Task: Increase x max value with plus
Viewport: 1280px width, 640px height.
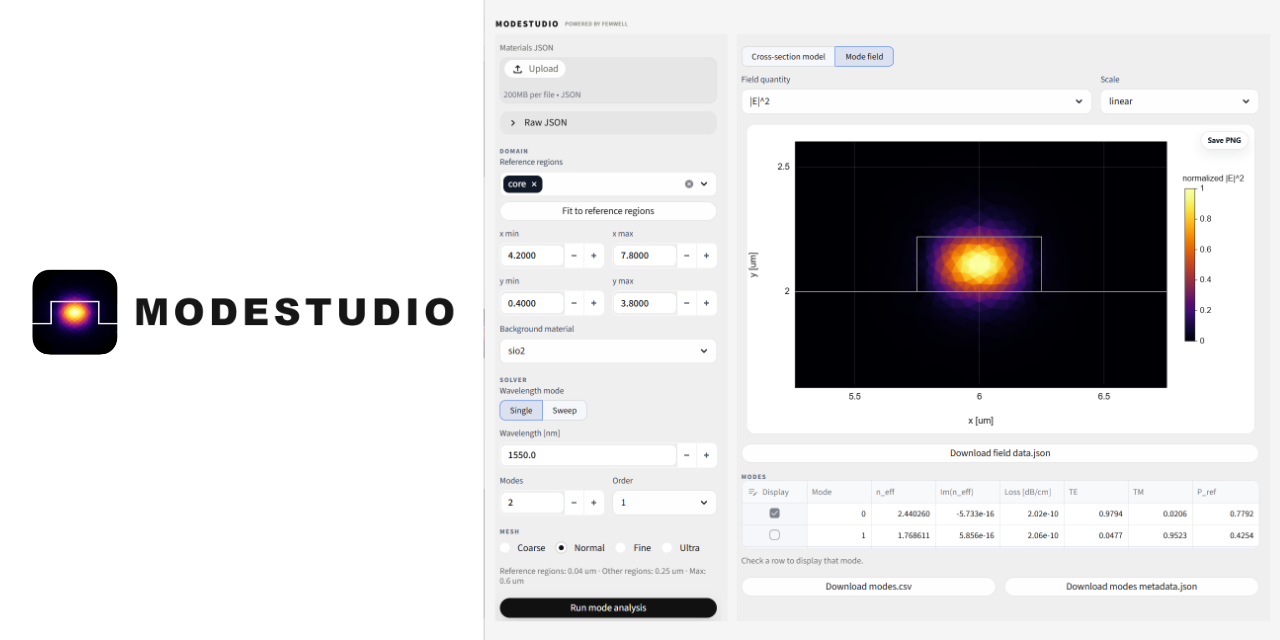Action: pyautogui.click(x=707, y=256)
